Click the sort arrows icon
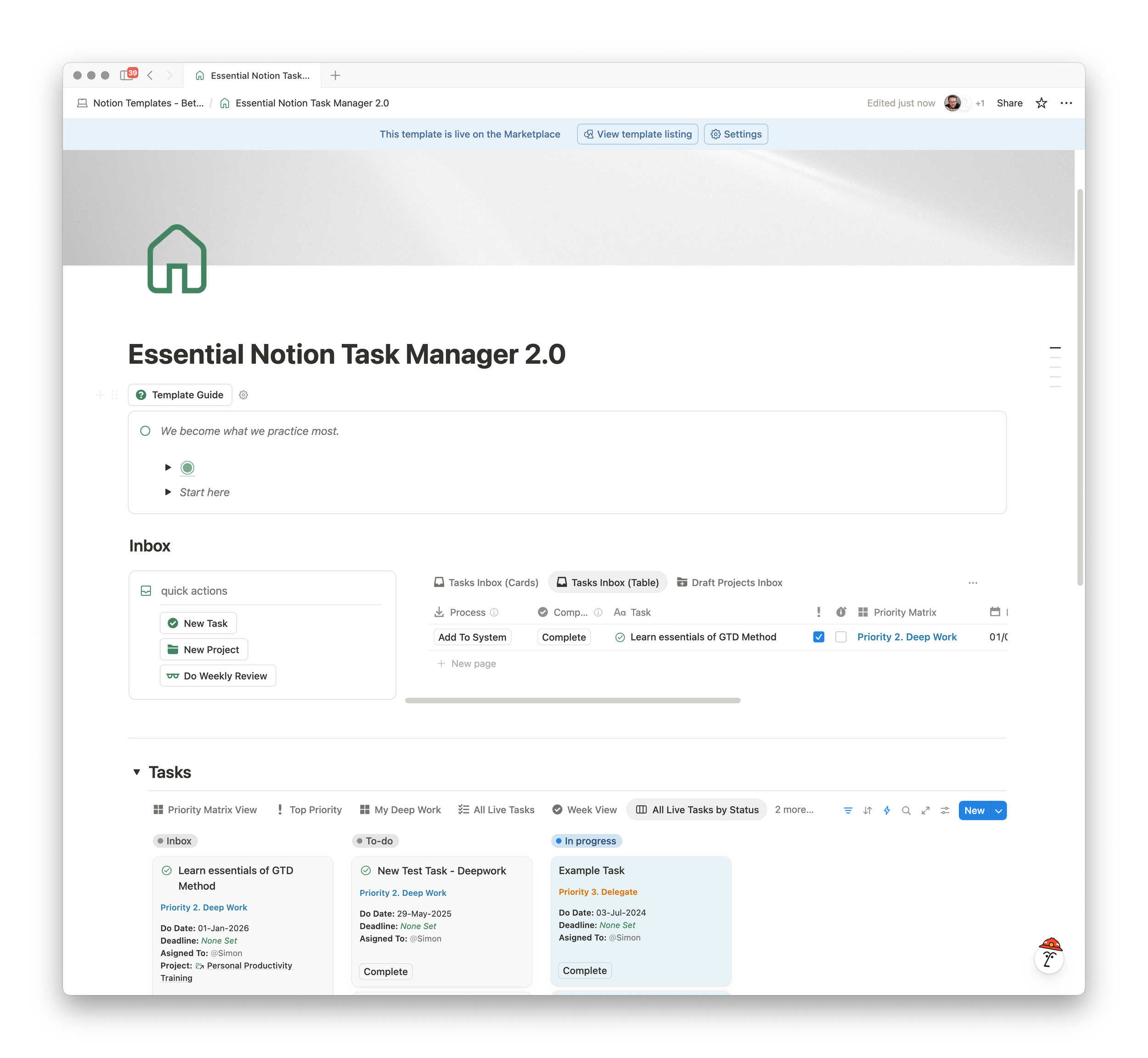The width and height of the screenshot is (1148, 1058). point(867,810)
